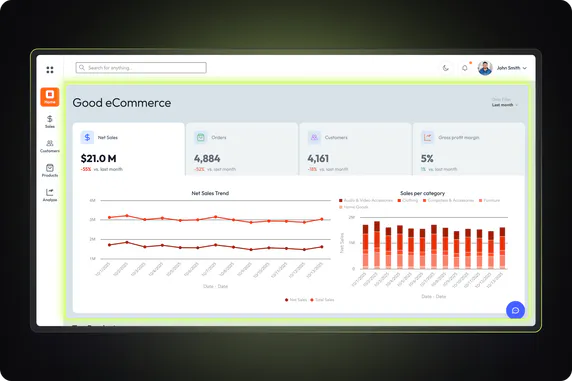The image size is (572, 381).
Task: Expand the John Smith account menu
Action: [x=512, y=68]
